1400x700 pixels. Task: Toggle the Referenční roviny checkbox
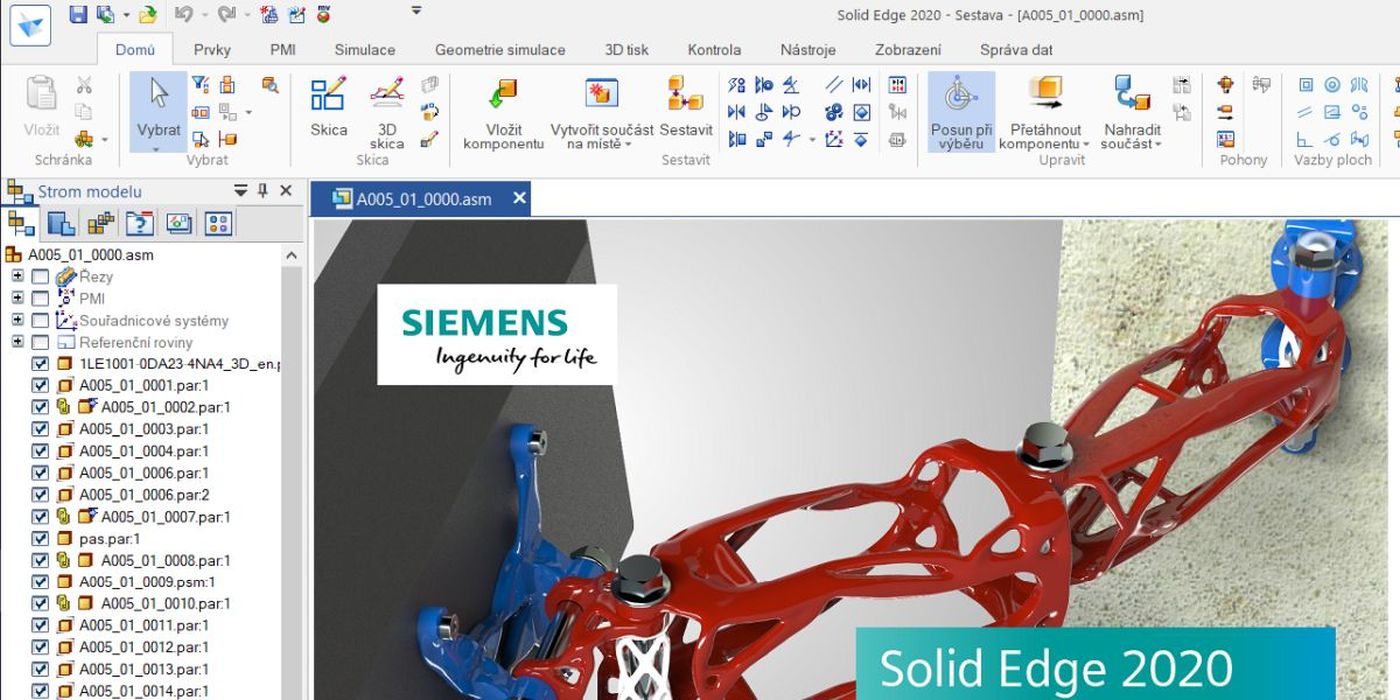pyautogui.click(x=40, y=343)
